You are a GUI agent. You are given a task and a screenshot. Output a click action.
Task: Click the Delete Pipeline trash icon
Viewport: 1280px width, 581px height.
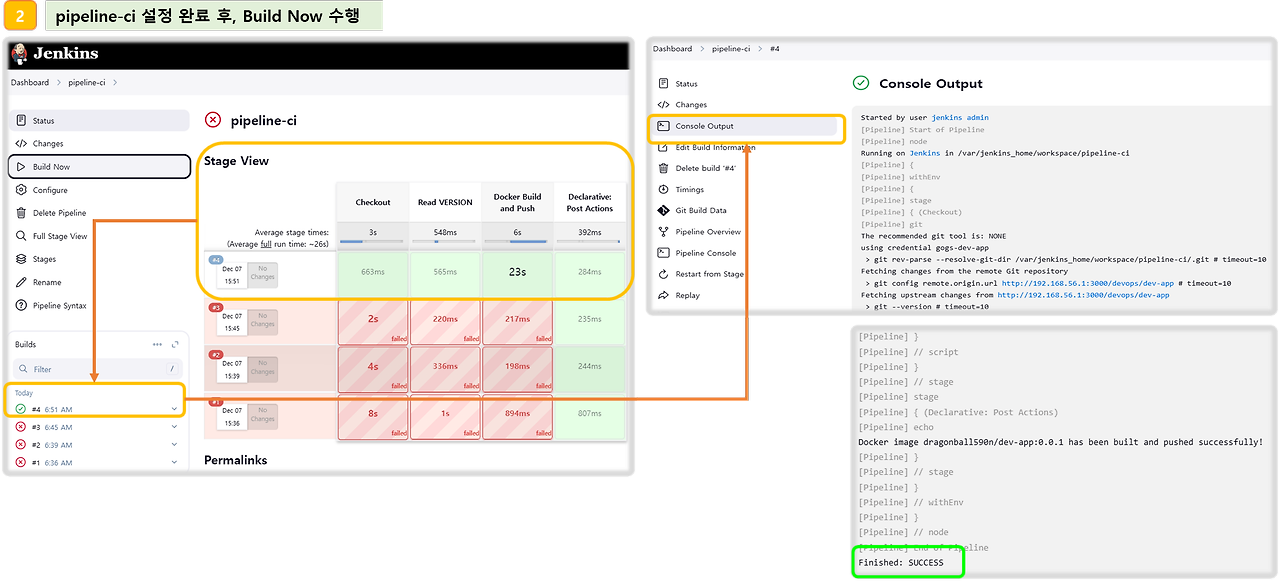click(22, 213)
